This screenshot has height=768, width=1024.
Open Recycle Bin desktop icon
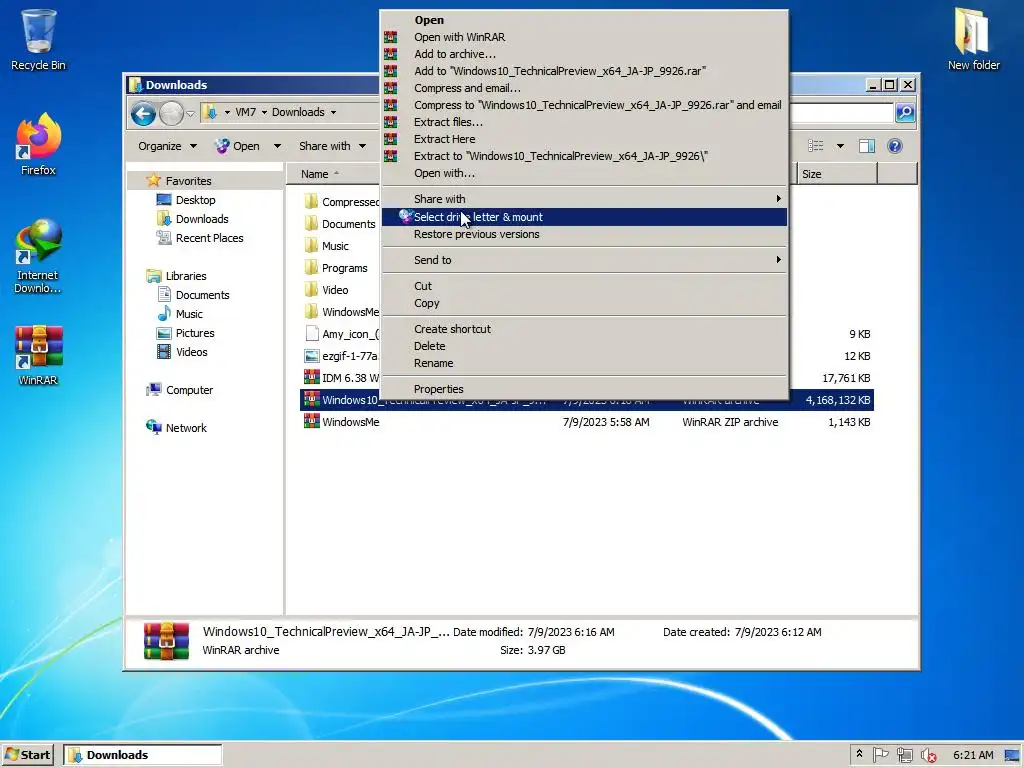point(38,39)
